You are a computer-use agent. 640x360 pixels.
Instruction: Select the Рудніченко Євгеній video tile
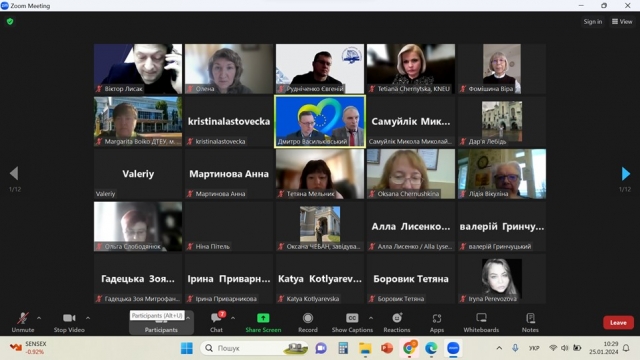coord(320,69)
